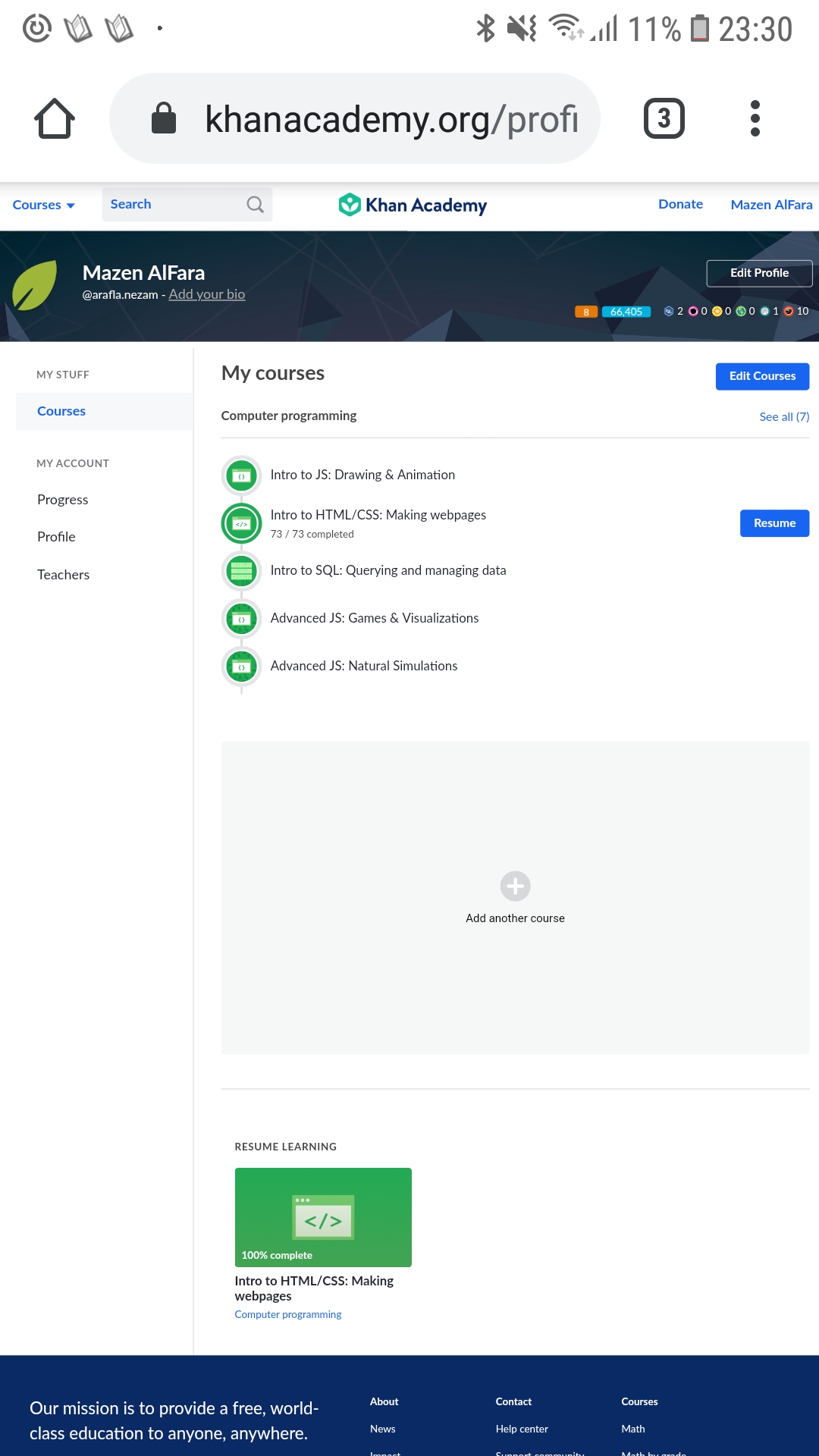The width and height of the screenshot is (819, 1456).
Task: Click the Moon badge icon showing 1
Action: [x=764, y=311]
